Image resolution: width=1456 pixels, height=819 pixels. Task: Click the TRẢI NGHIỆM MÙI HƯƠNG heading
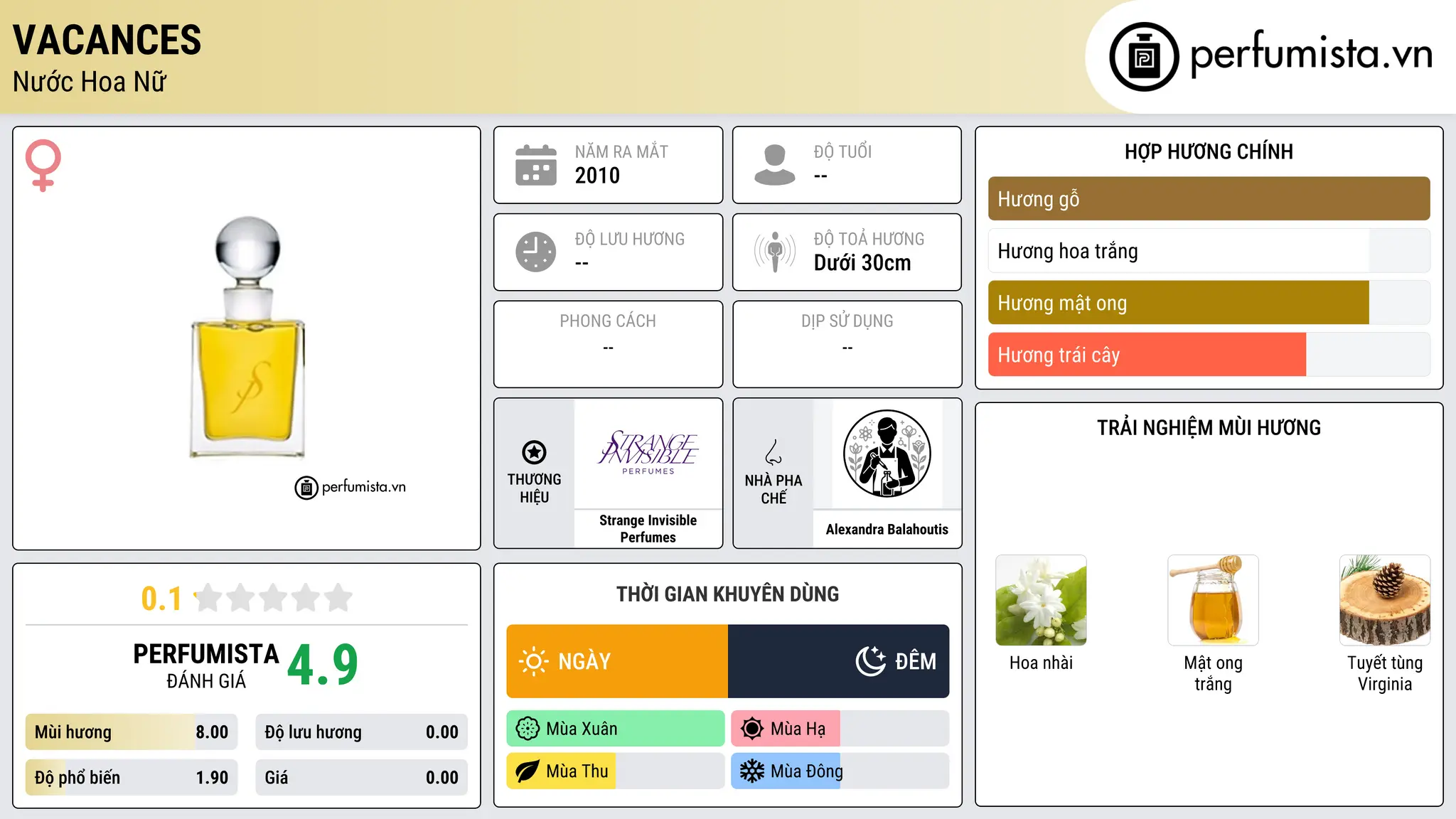pos(1209,427)
